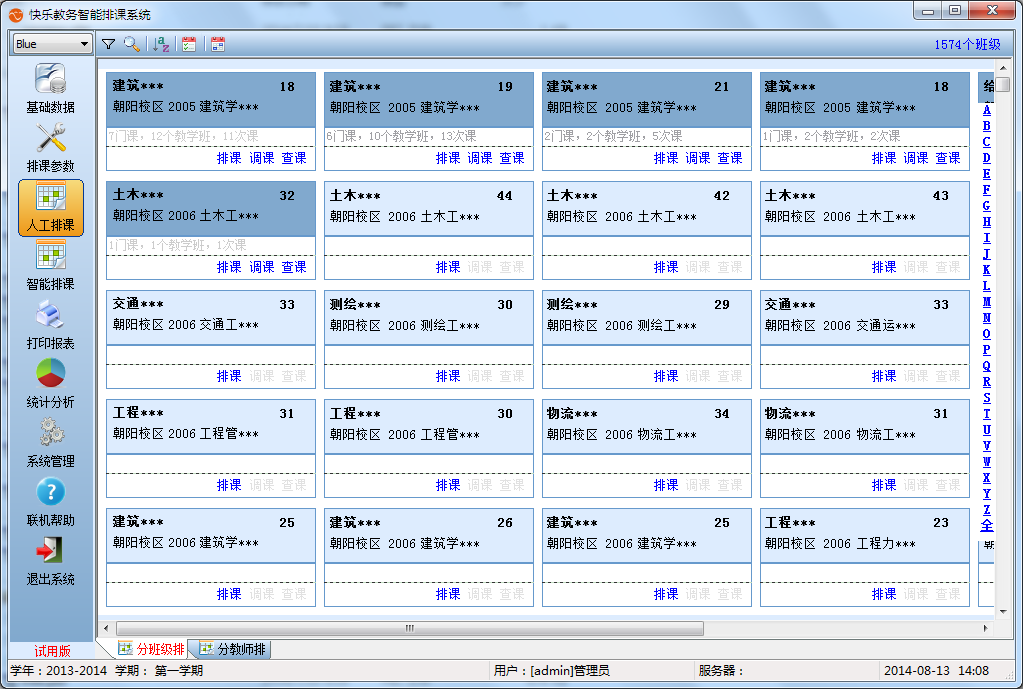Click the filter funnel toolbar icon

[108, 44]
